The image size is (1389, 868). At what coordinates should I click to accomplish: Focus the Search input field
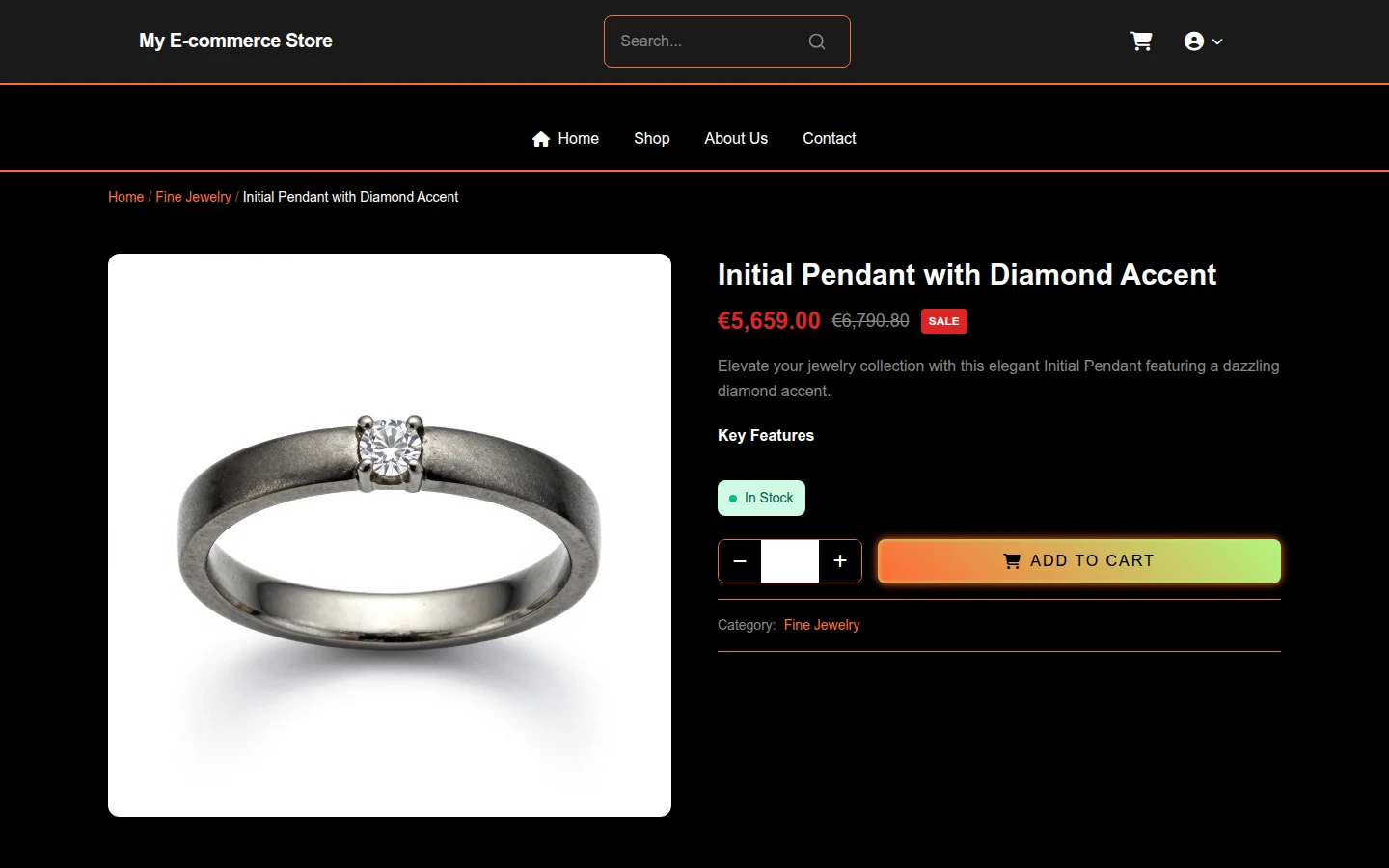point(709,41)
